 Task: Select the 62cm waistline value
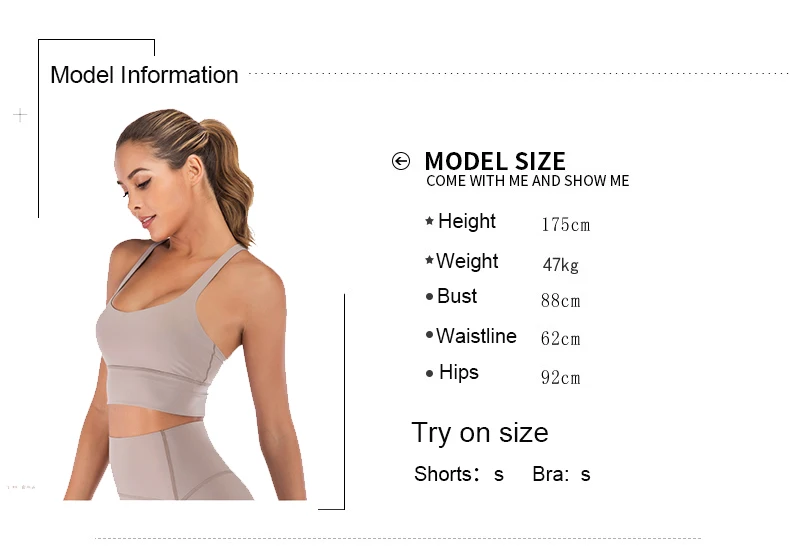(560, 338)
